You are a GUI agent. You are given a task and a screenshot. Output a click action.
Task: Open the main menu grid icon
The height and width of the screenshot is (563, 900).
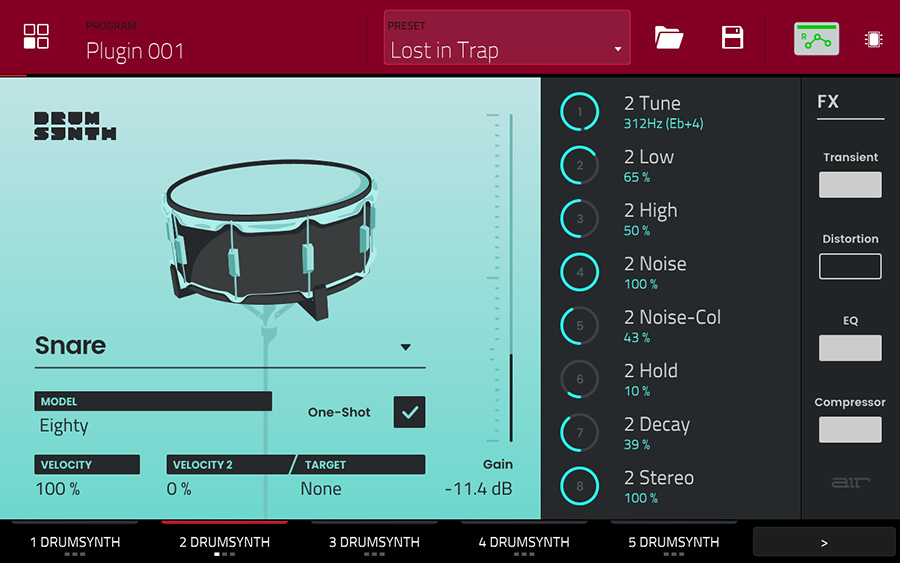click(x=36, y=37)
